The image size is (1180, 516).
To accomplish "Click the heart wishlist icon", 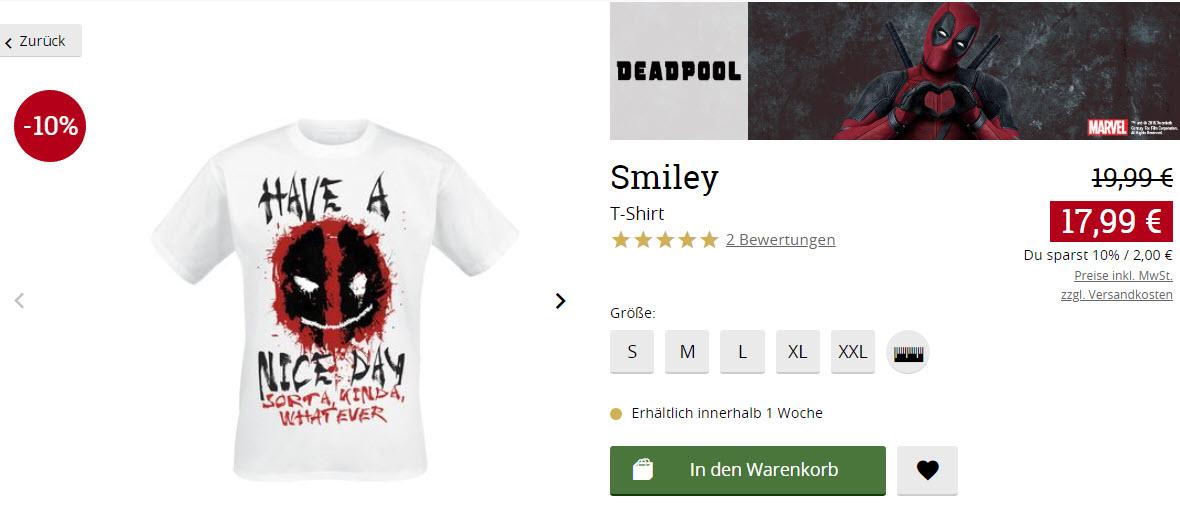I will [927, 470].
